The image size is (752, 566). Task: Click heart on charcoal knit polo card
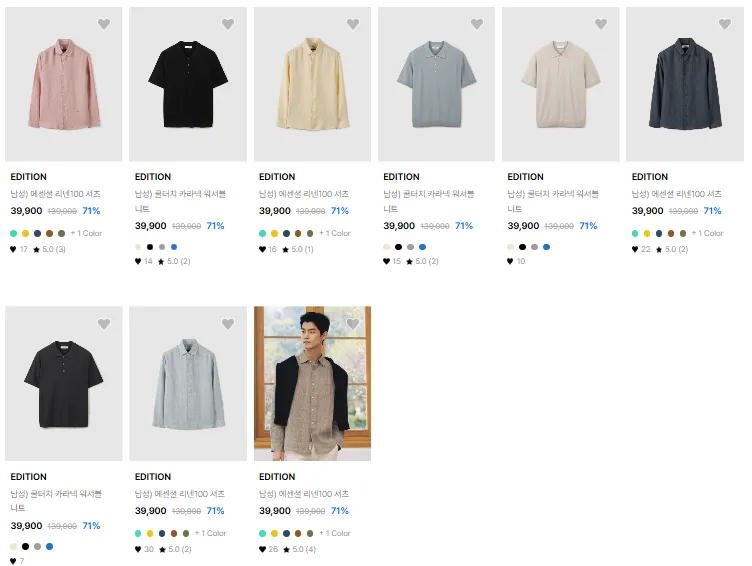click(104, 324)
